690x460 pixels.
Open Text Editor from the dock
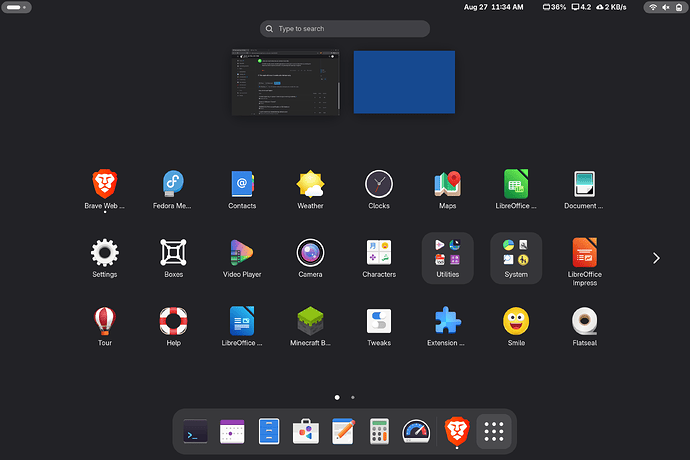pos(342,431)
